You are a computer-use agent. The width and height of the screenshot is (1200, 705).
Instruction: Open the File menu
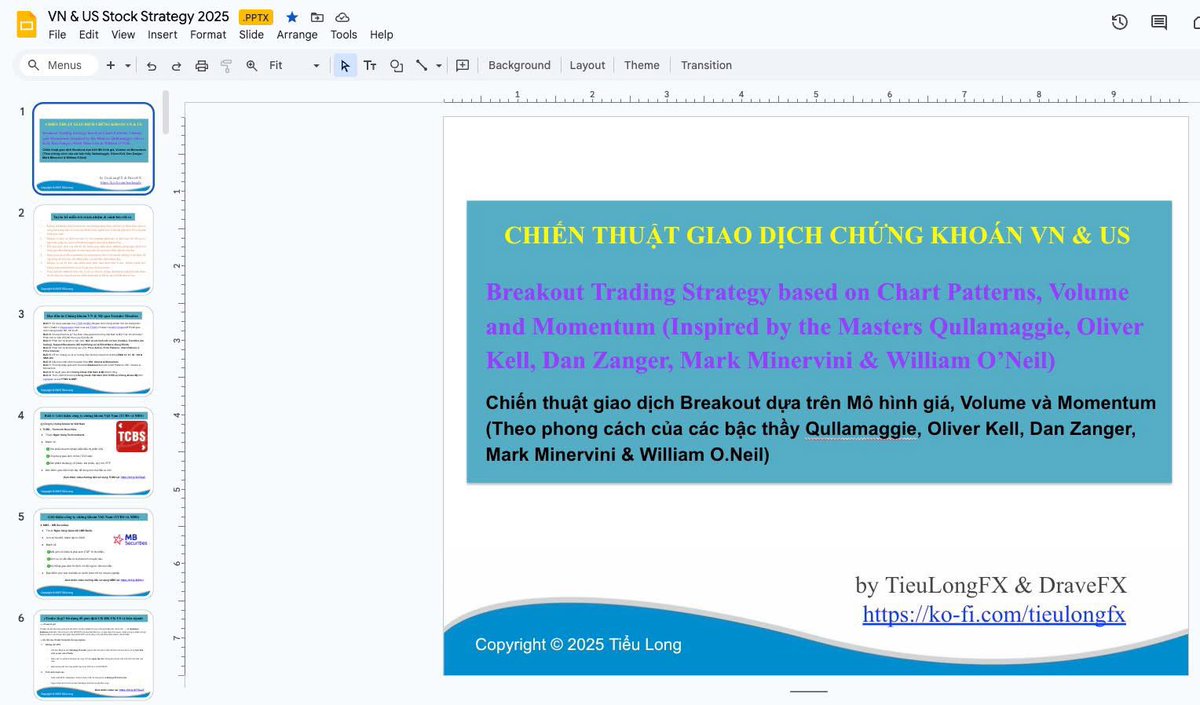coord(57,35)
